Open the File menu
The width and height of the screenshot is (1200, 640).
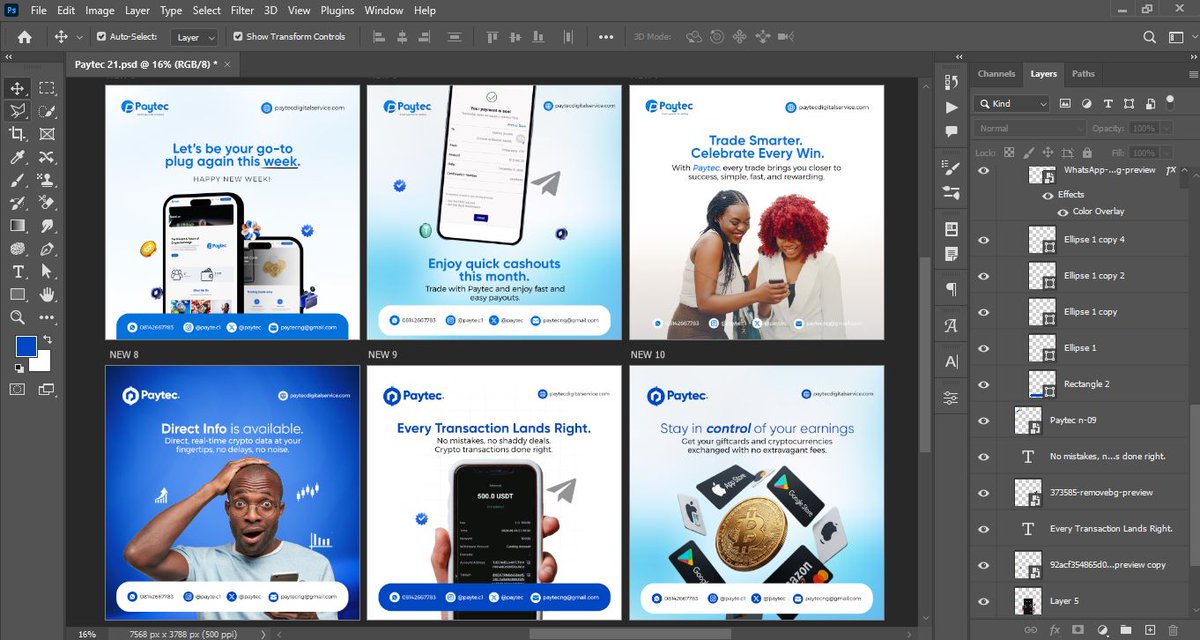39,10
